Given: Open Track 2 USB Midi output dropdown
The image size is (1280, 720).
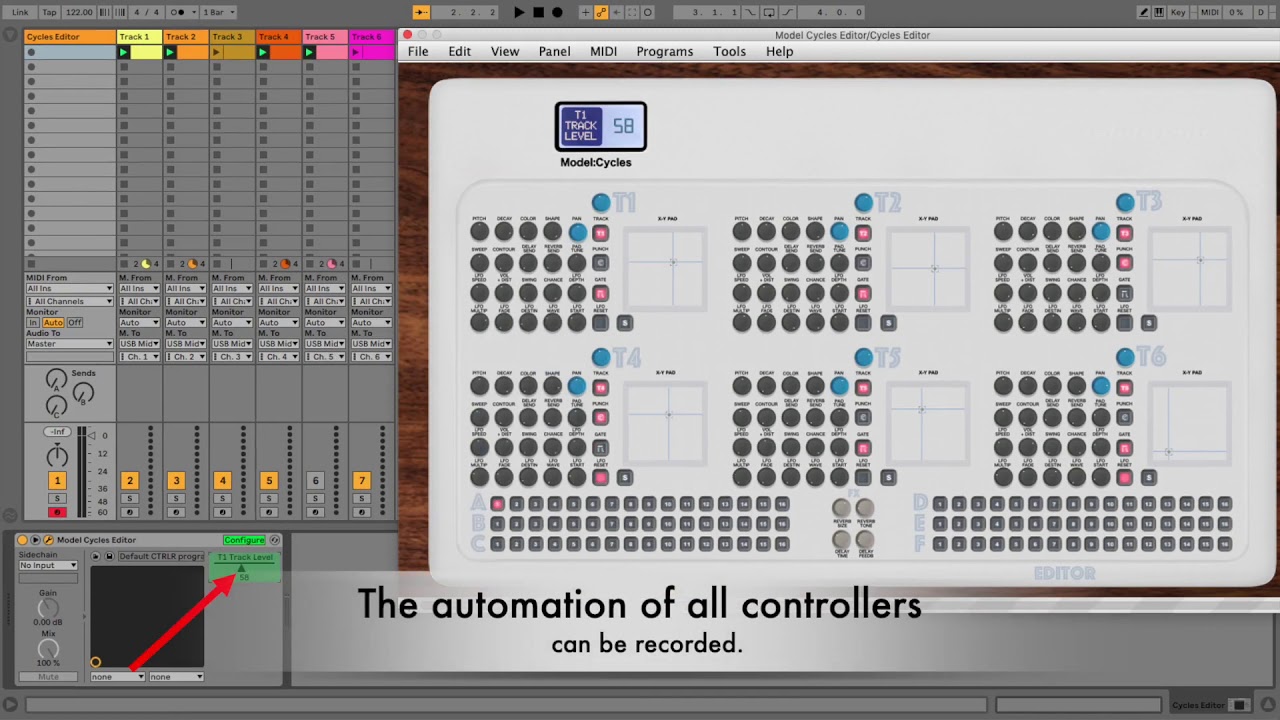Looking at the screenshot, I should click(x=185, y=344).
